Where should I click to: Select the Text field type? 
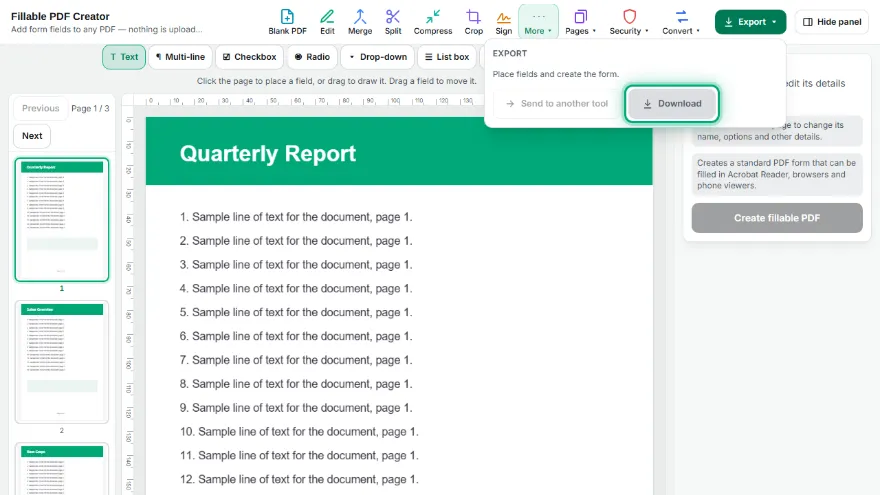click(x=124, y=57)
